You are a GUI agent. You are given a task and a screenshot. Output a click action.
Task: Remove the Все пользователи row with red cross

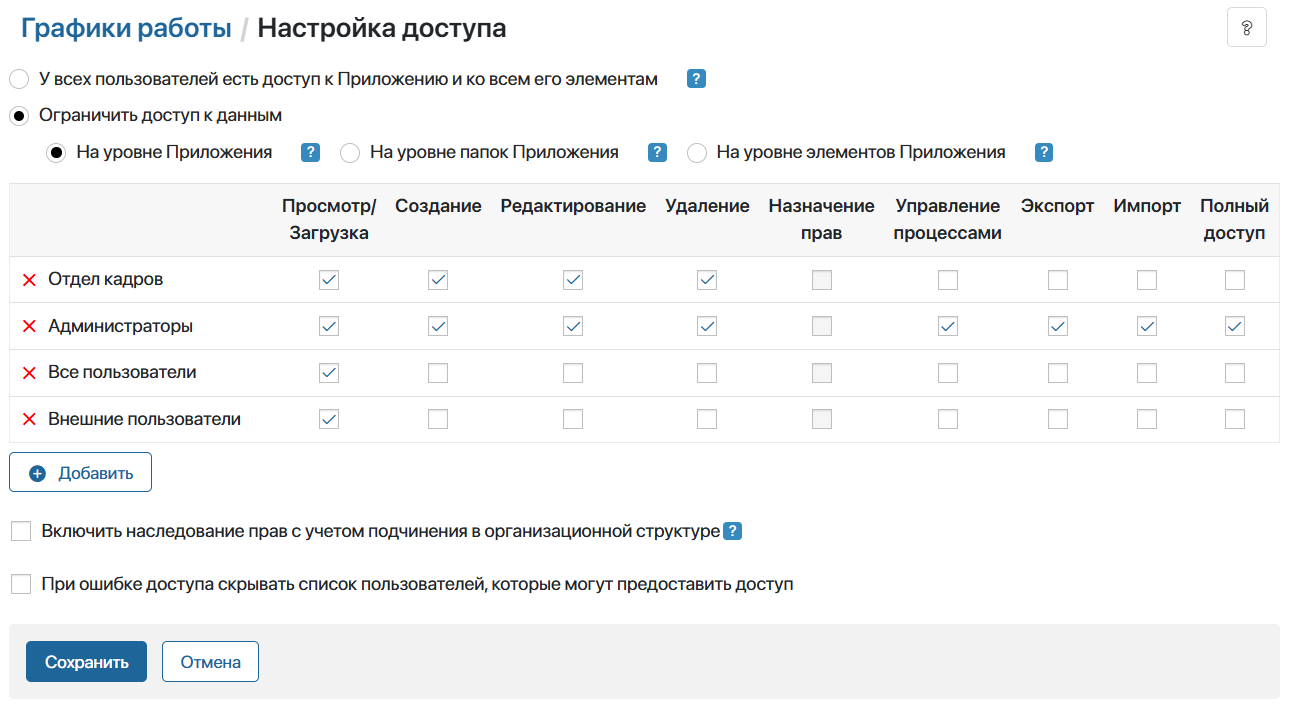tap(29, 373)
